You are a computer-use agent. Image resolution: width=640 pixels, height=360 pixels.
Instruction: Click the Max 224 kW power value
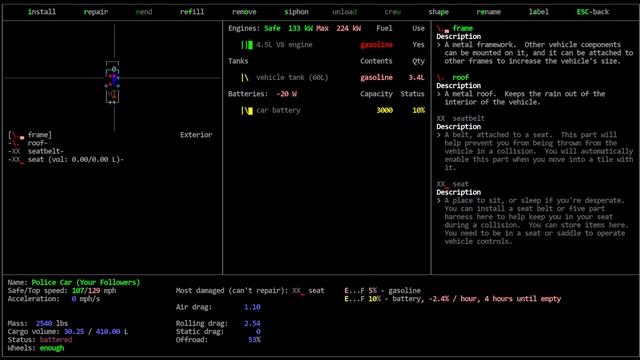[x=338, y=28]
